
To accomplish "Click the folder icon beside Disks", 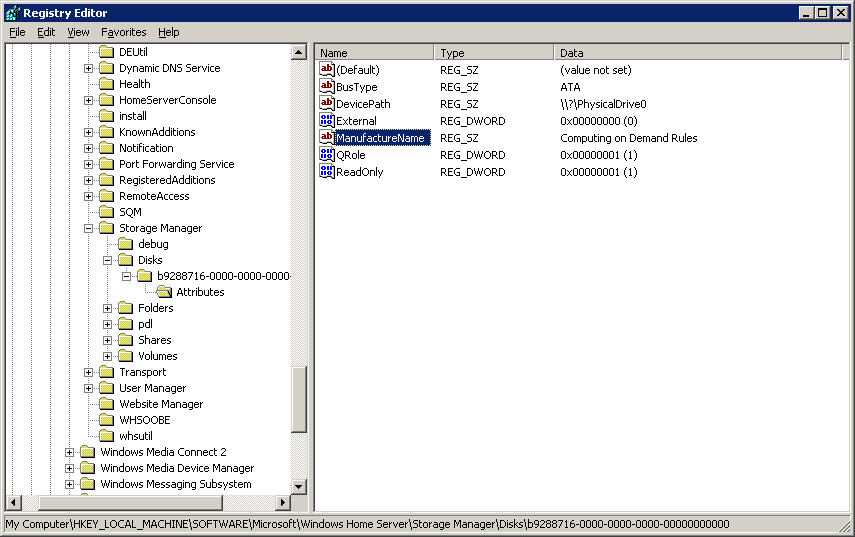I will (126, 260).
